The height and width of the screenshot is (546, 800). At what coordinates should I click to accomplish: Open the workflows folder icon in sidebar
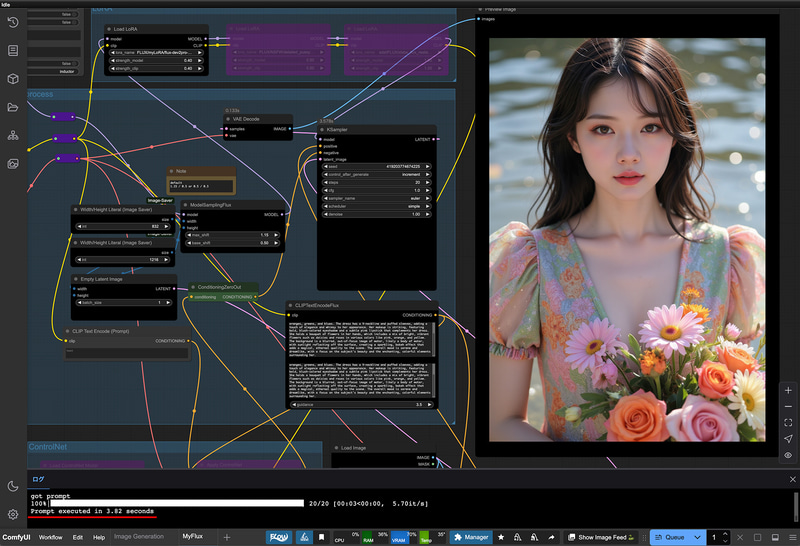click(x=13, y=107)
